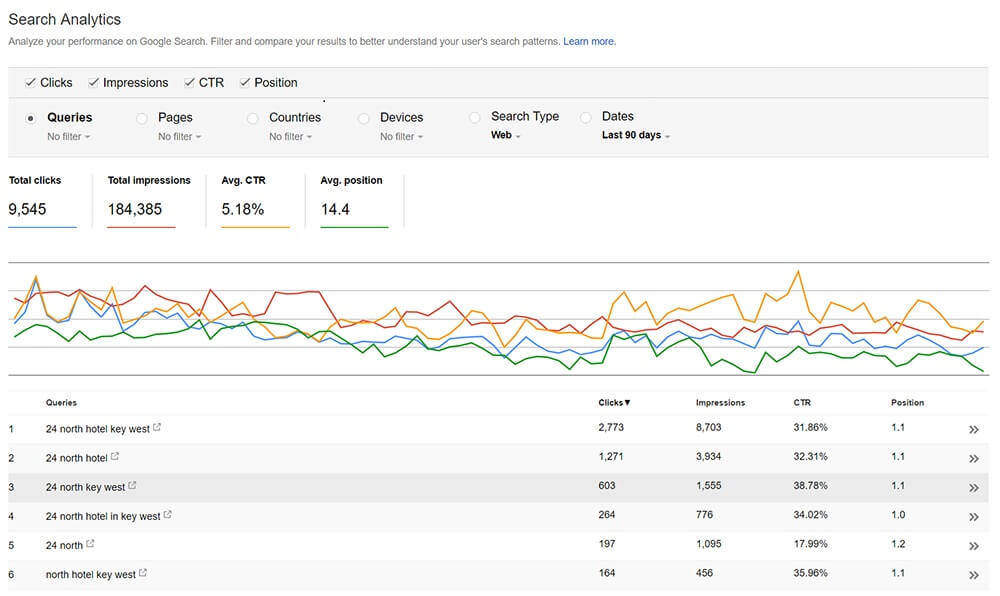The height and width of the screenshot is (596, 1000).
Task: Open external link icon for '24 north key west'
Action: [x=132, y=486]
